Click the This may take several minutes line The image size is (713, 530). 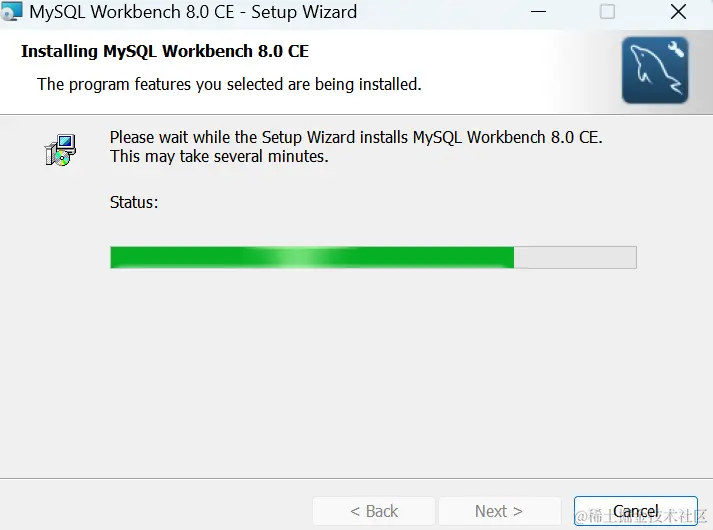click(219, 156)
